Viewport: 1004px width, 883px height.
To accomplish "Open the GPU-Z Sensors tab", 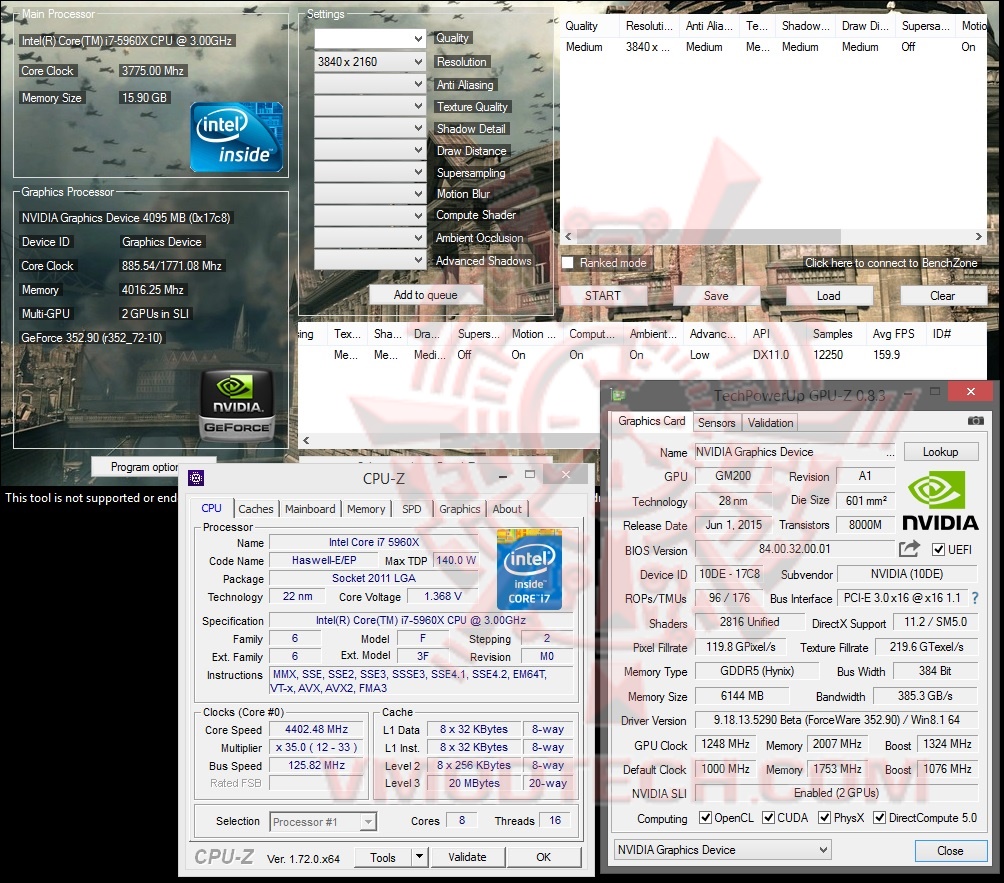I will click(x=717, y=423).
